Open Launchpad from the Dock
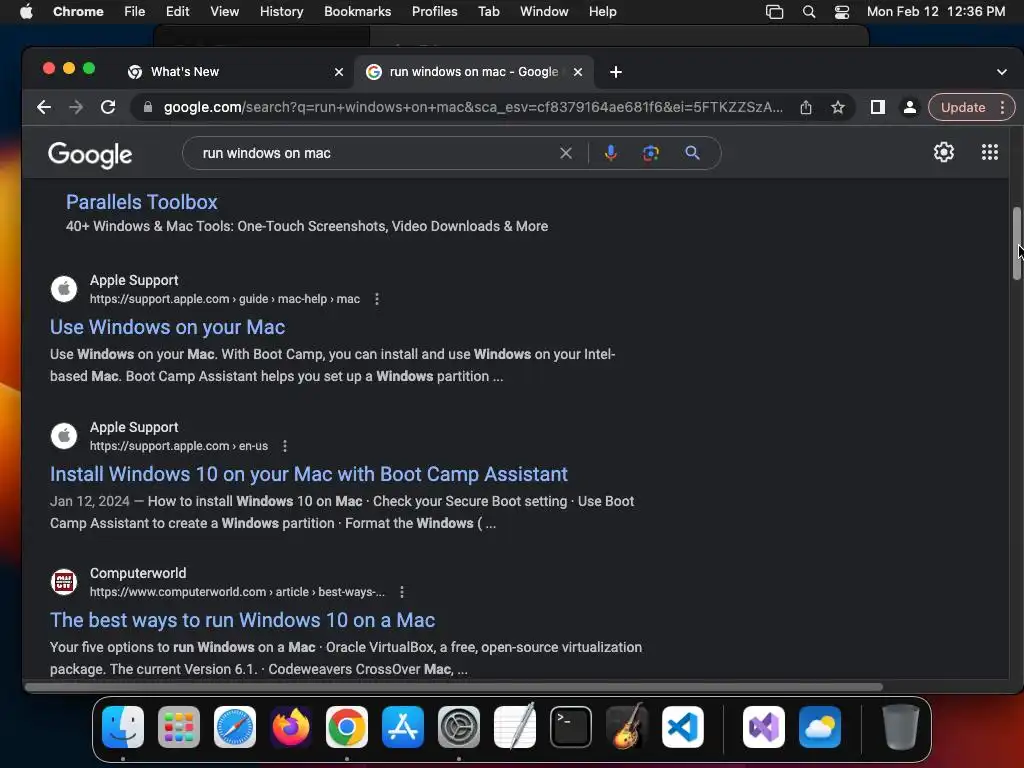 coord(179,727)
